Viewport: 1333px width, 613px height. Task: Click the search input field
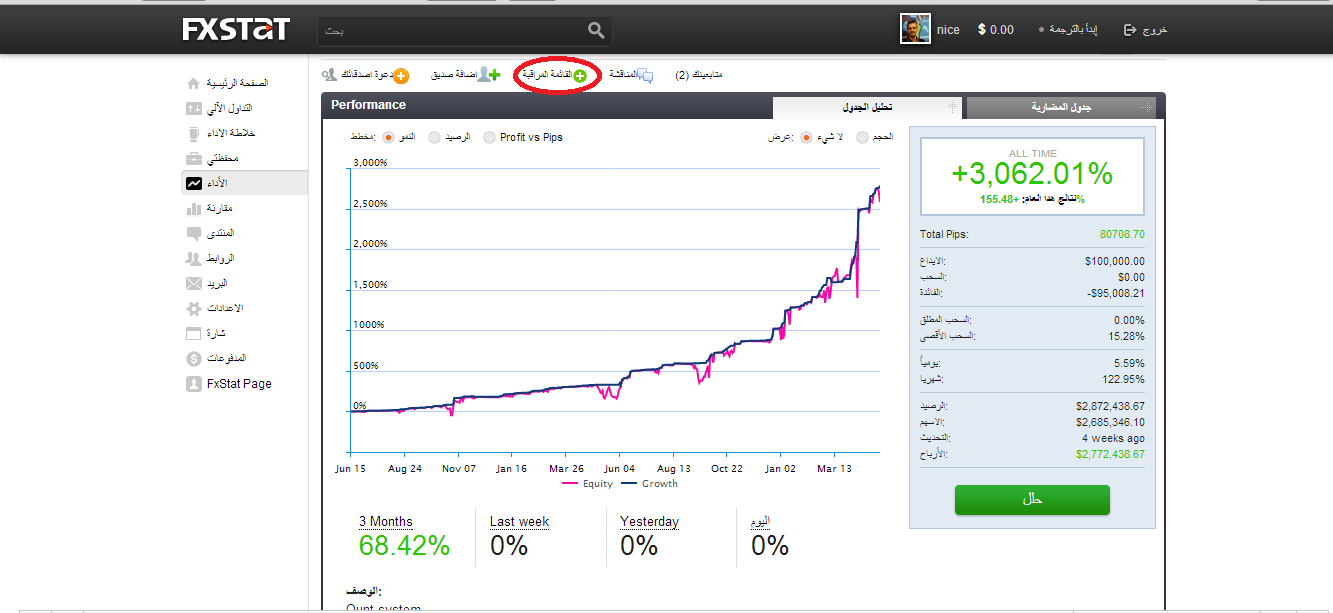click(x=450, y=31)
